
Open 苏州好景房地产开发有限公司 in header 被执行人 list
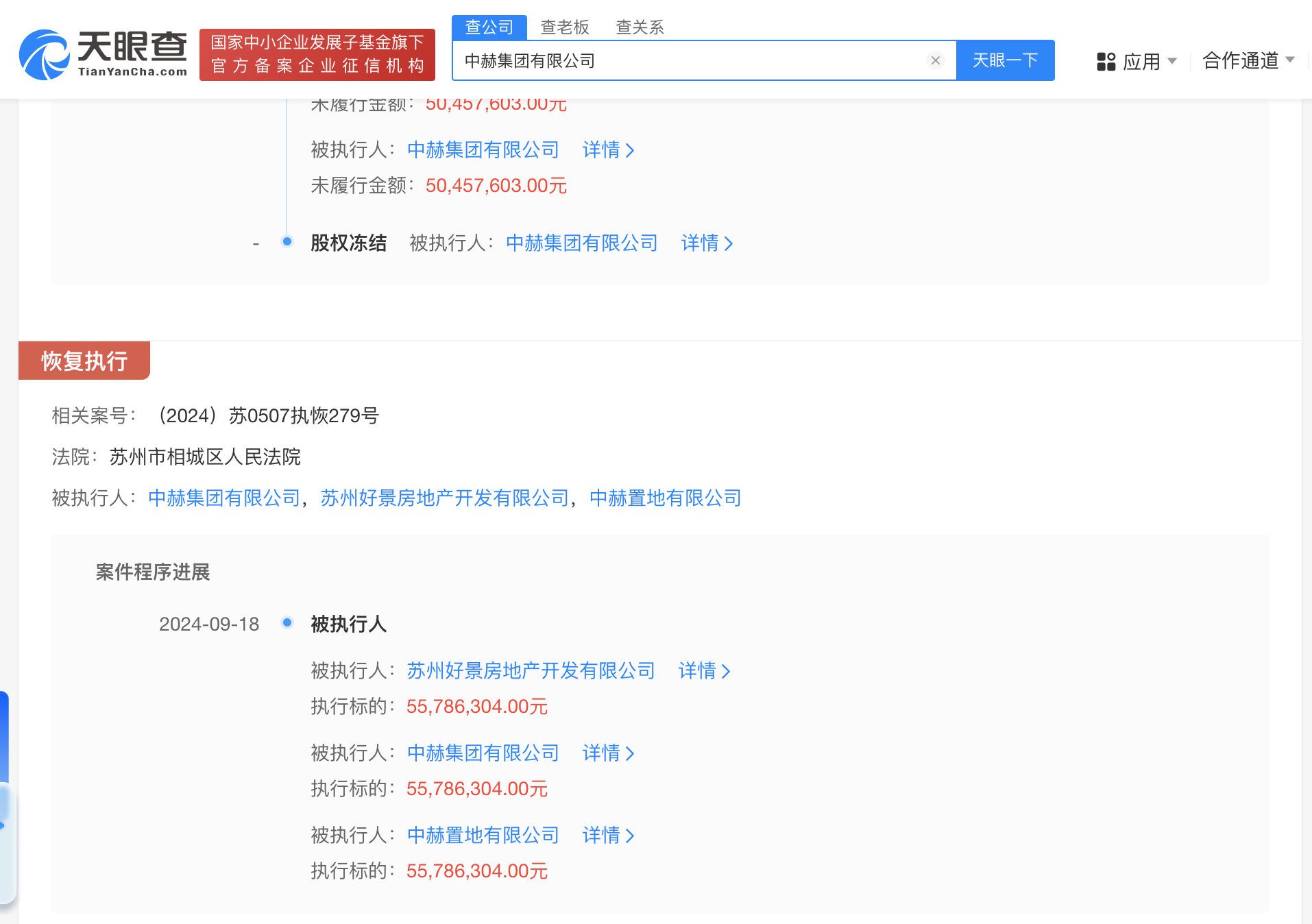click(445, 498)
